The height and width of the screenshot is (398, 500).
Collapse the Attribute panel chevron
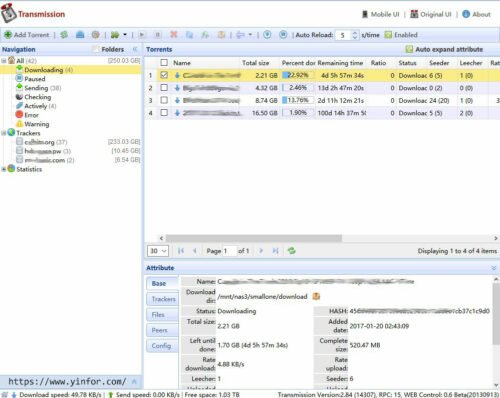[494, 268]
